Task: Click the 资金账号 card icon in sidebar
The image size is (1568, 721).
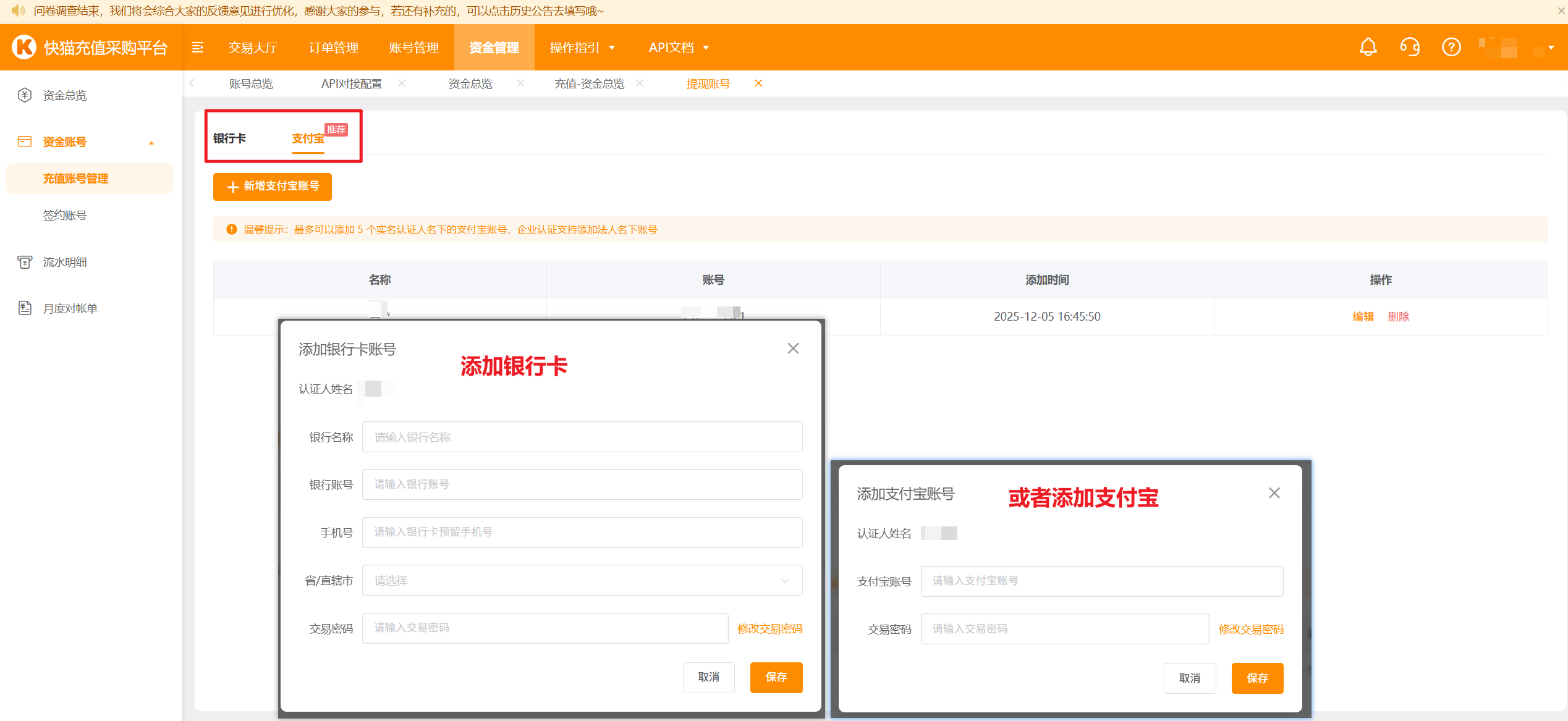Action: tap(25, 141)
